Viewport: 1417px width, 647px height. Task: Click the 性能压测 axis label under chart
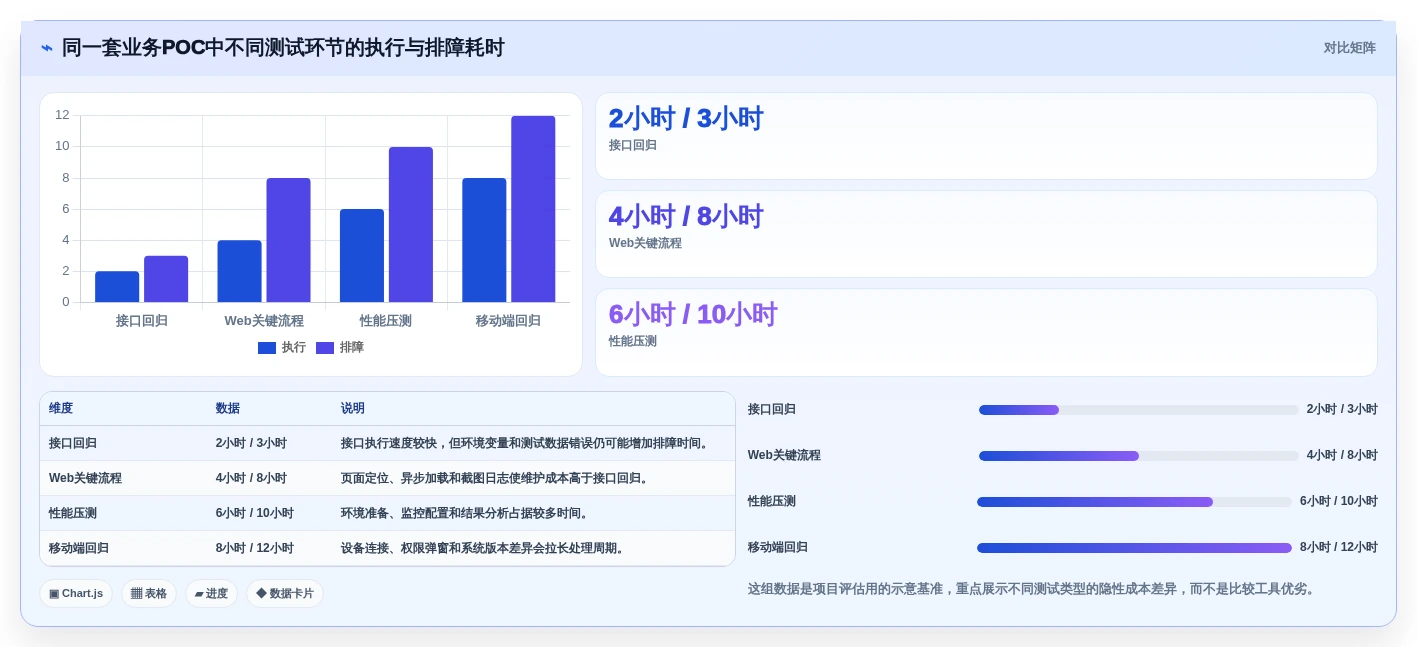(x=386, y=321)
